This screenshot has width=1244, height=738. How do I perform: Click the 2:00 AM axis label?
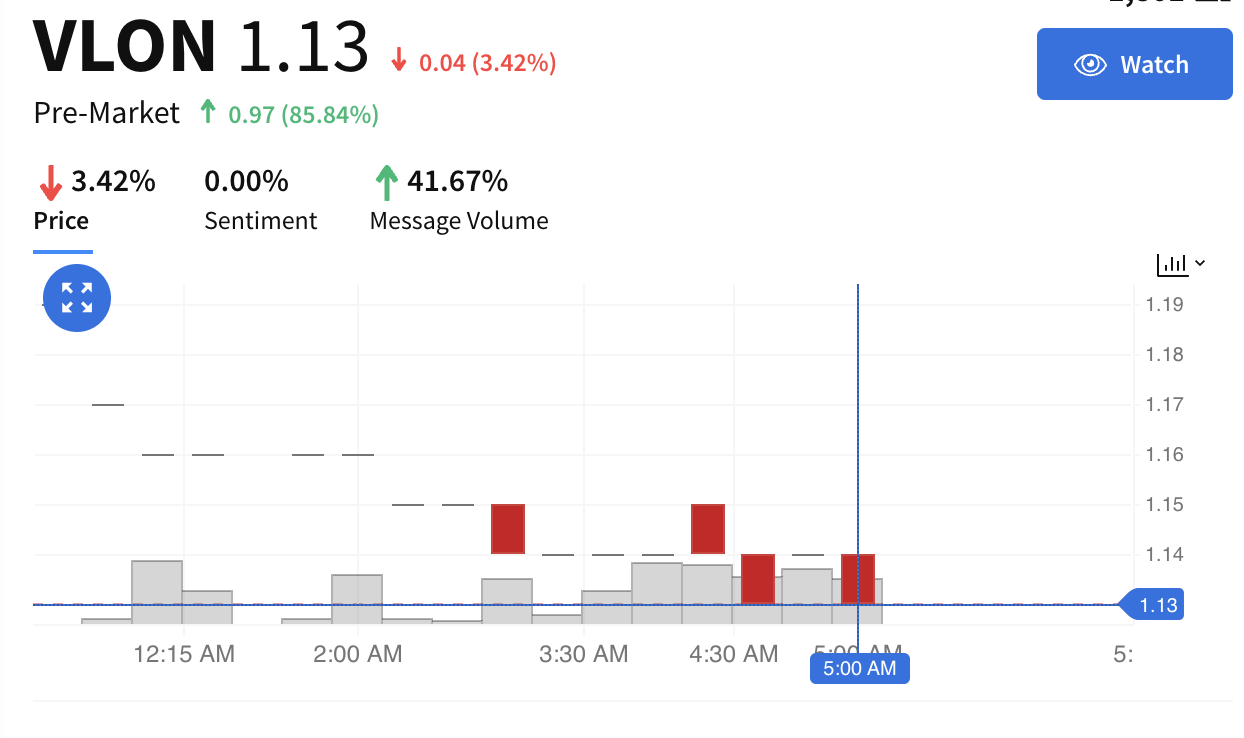pyautogui.click(x=358, y=654)
